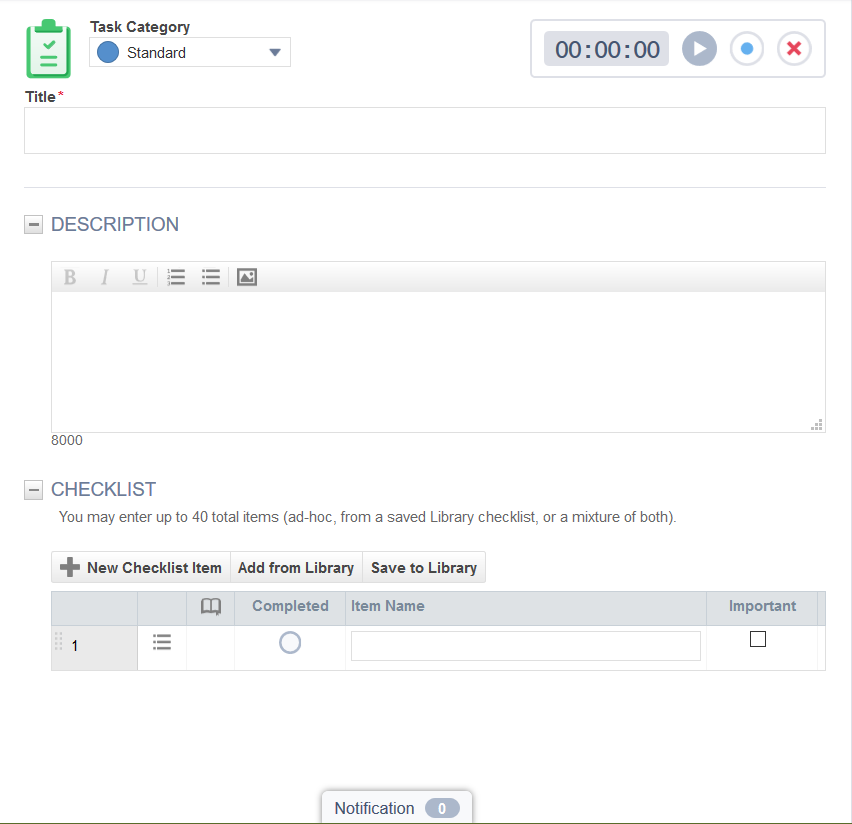Screen dimensions: 852x824
Task: Insert a numbered list in description
Action: tap(176, 277)
